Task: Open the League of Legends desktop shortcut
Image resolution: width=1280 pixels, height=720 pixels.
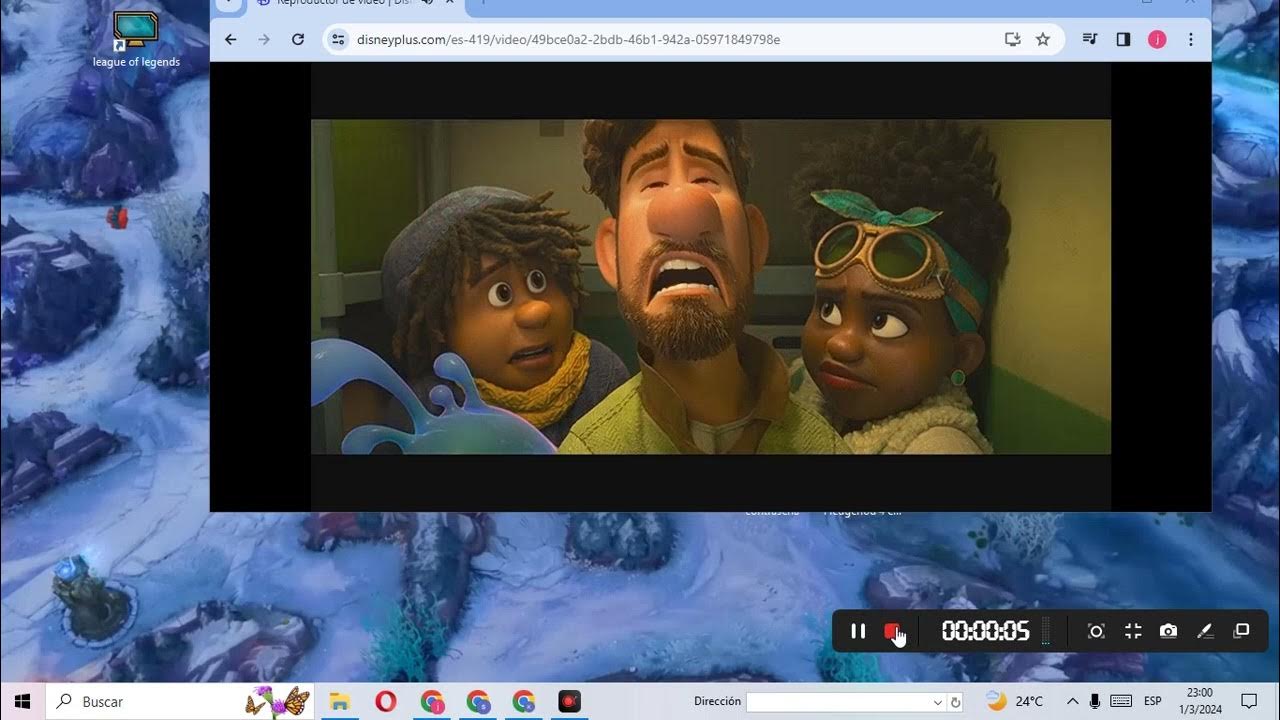Action: (x=136, y=40)
